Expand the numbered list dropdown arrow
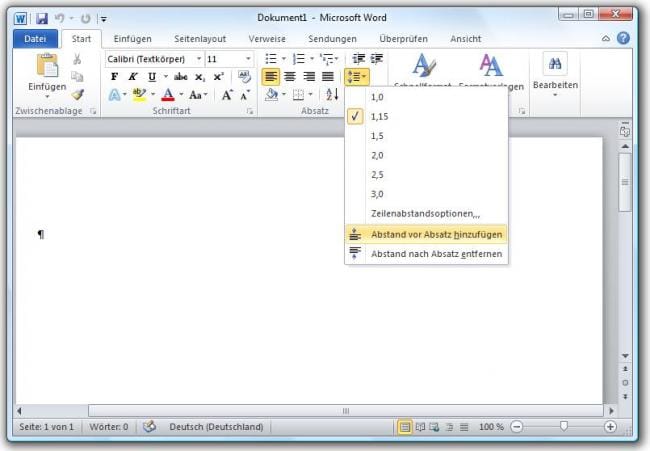 coord(312,59)
